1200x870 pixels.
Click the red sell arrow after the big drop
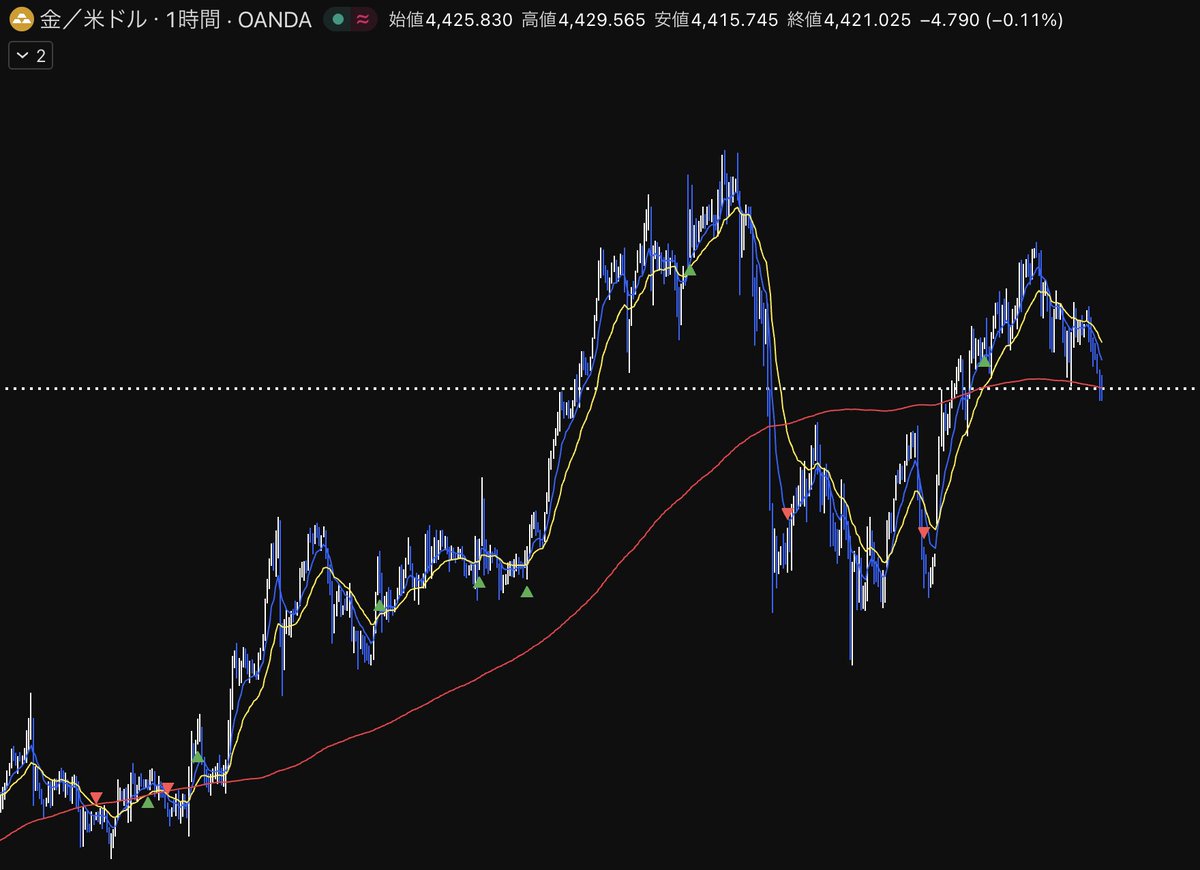[x=787, y=513]
